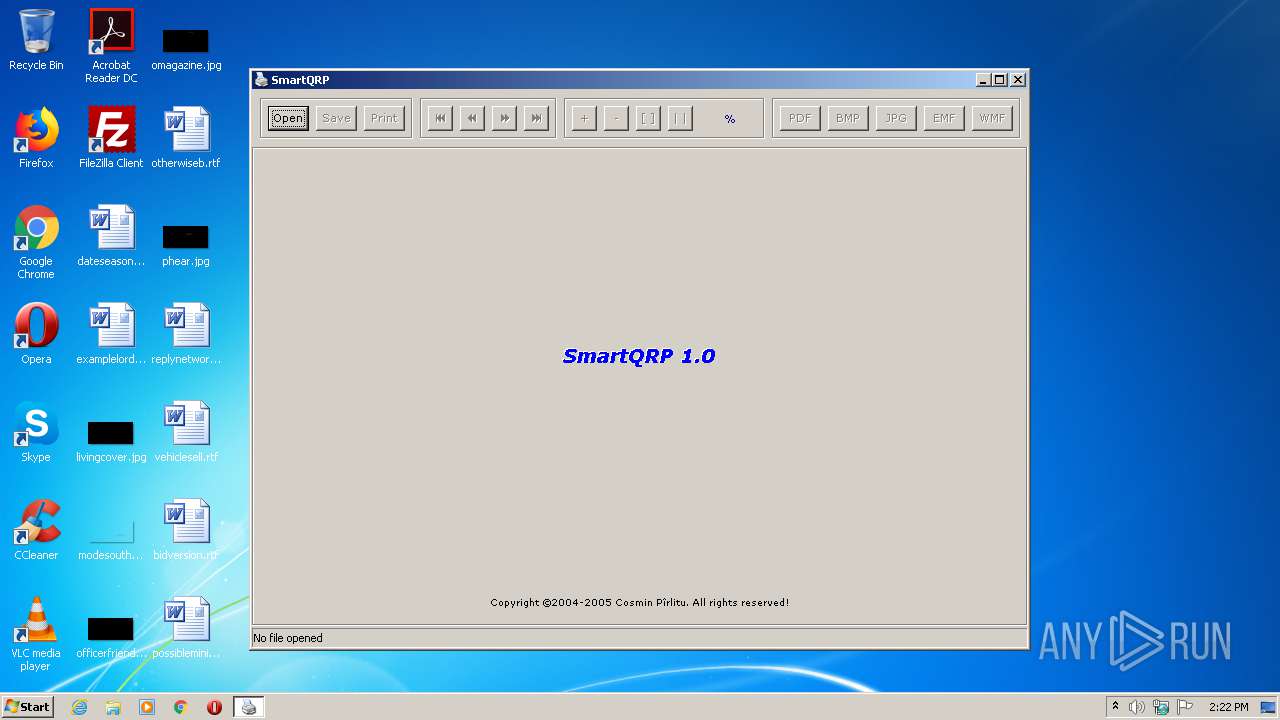This screenshot has width=1280, height=720.
Task: Click the zoom percent field
Action: [729, 119]
